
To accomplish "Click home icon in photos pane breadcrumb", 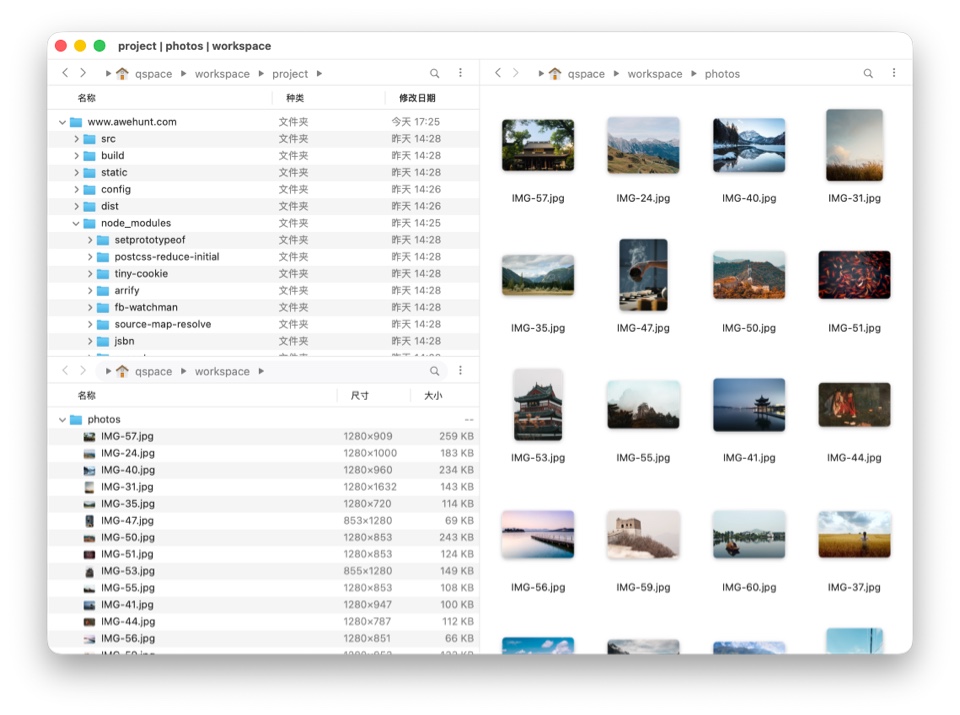I will 555,73.
